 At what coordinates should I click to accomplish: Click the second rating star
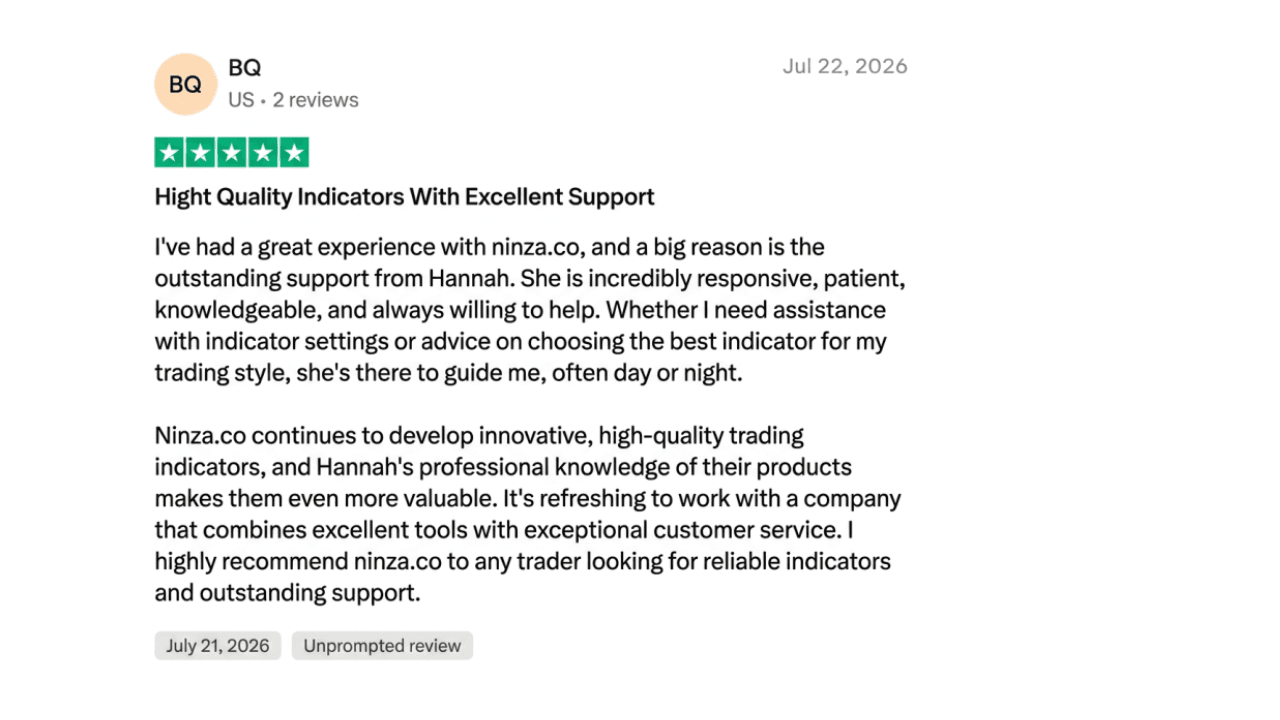[201, 153]
